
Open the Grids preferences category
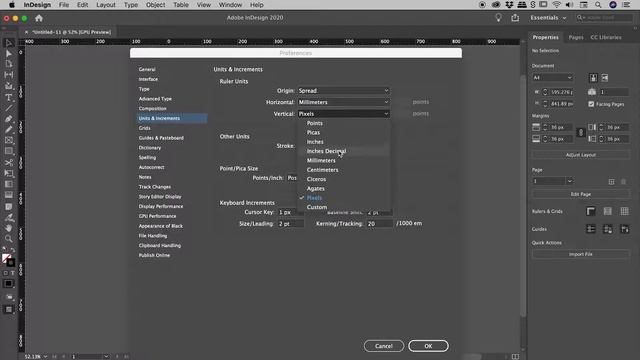[144, 128]
